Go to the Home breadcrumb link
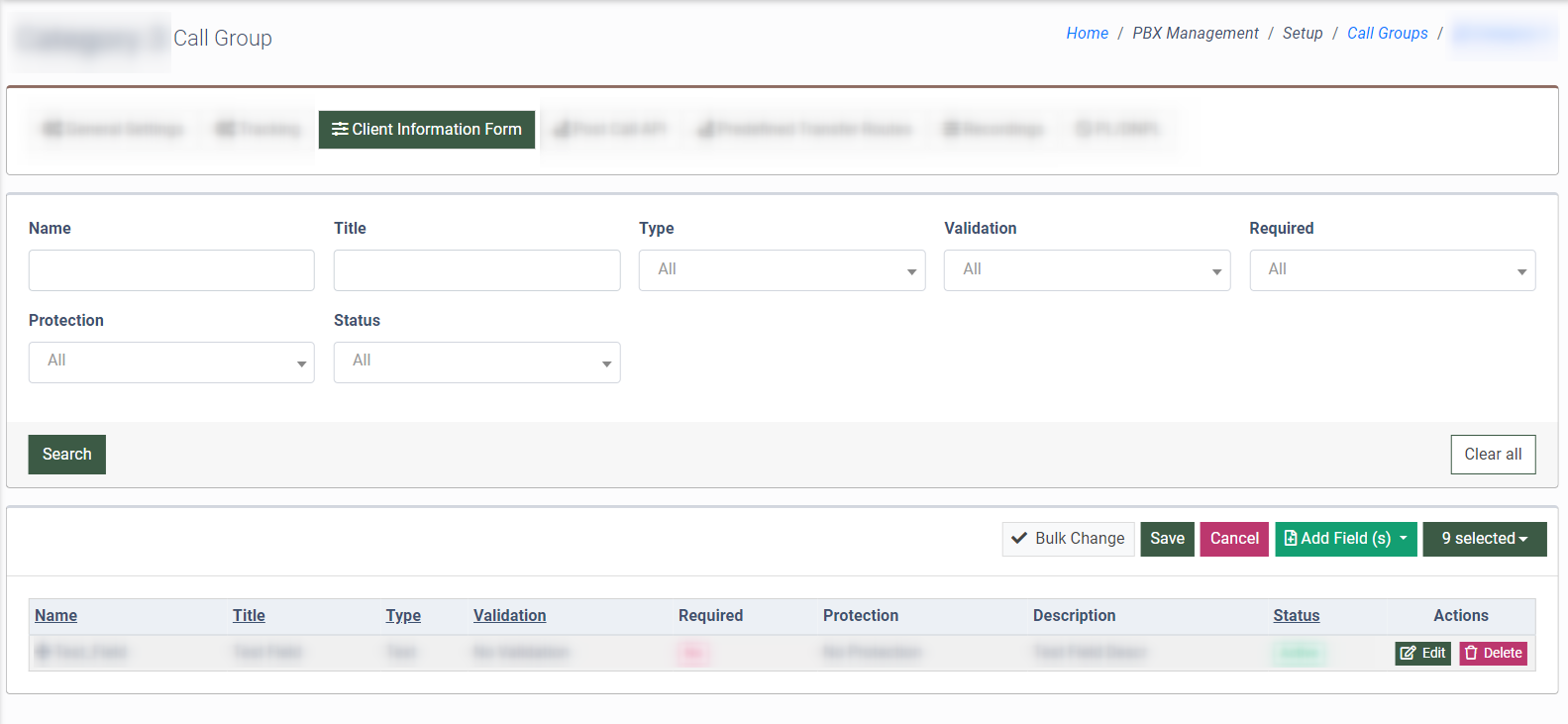This screenshot has width=1568, height=724. pyautogui.click(x=1087, y=34)
